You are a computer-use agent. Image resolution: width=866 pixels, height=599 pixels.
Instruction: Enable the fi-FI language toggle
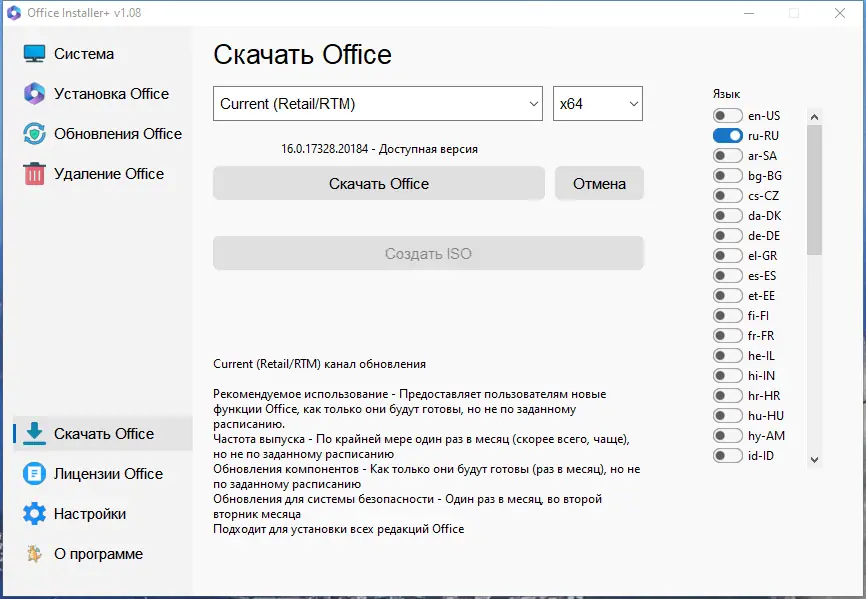(x=727, y=315)
